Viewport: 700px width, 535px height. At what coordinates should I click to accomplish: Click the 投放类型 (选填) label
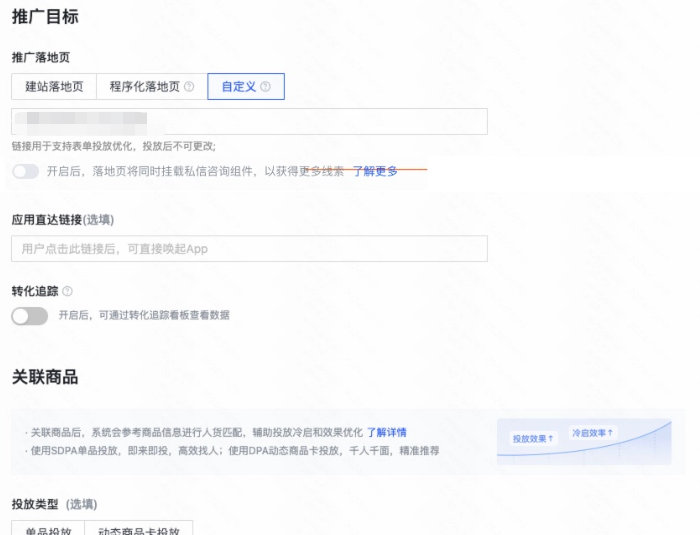54,504
